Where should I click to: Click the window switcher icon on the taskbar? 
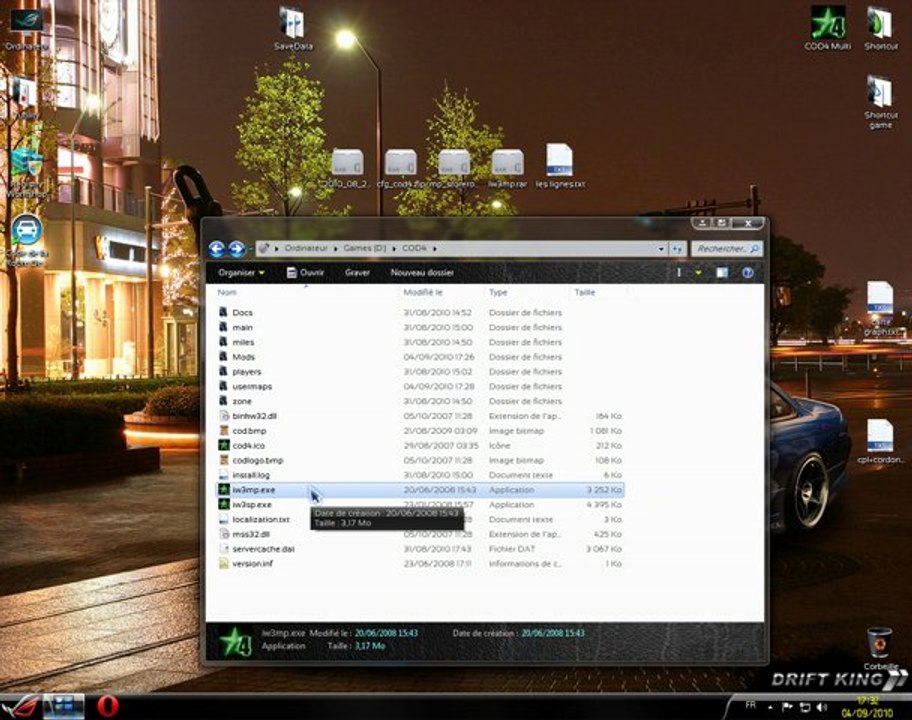point(63,706)
